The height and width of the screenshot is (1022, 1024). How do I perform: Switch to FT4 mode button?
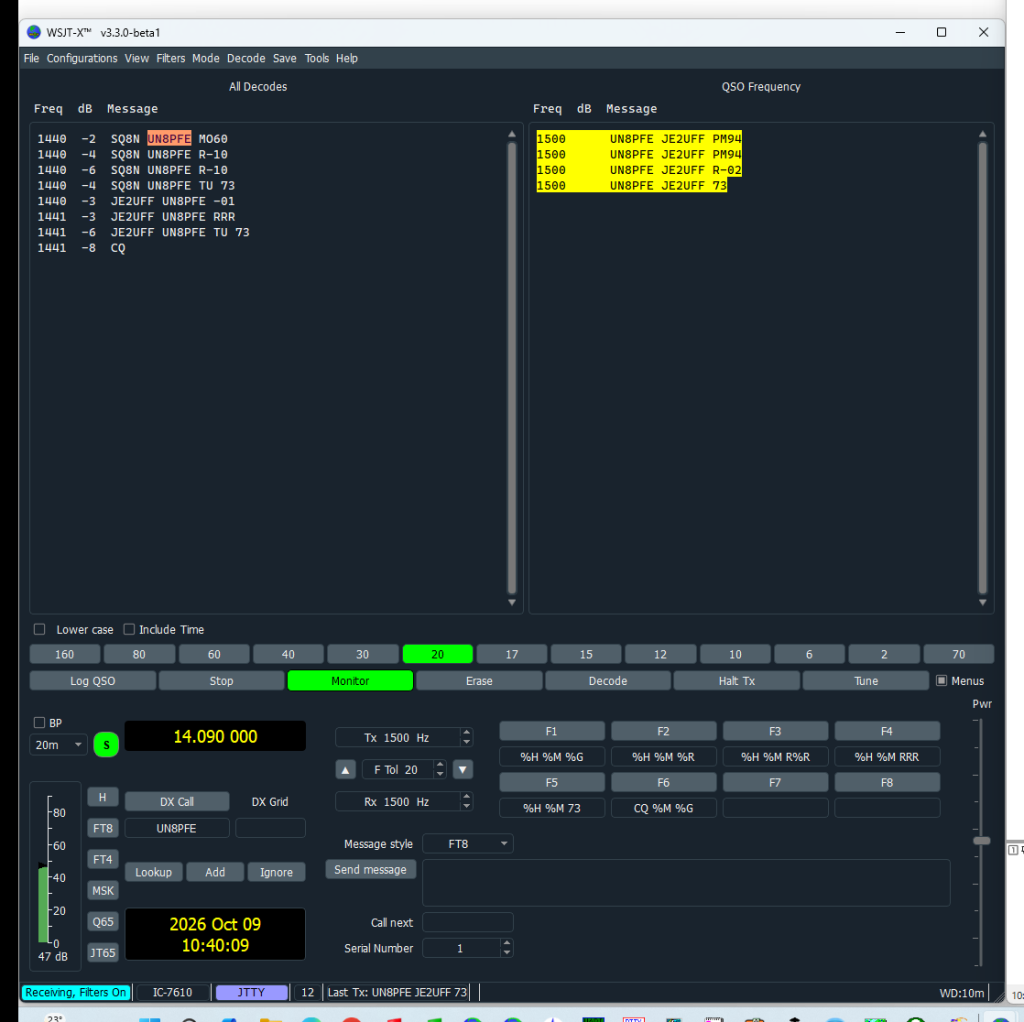[103, 859]
